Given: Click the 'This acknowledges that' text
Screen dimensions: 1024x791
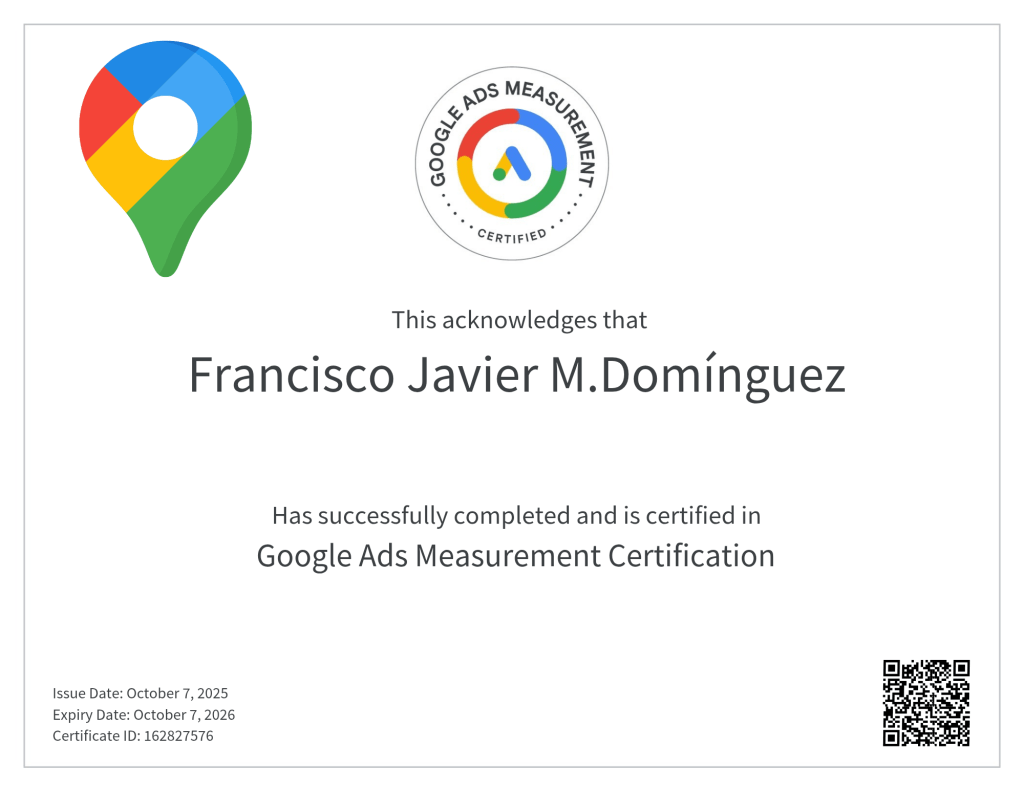Looking at the screenshot, I should [519, 320].
